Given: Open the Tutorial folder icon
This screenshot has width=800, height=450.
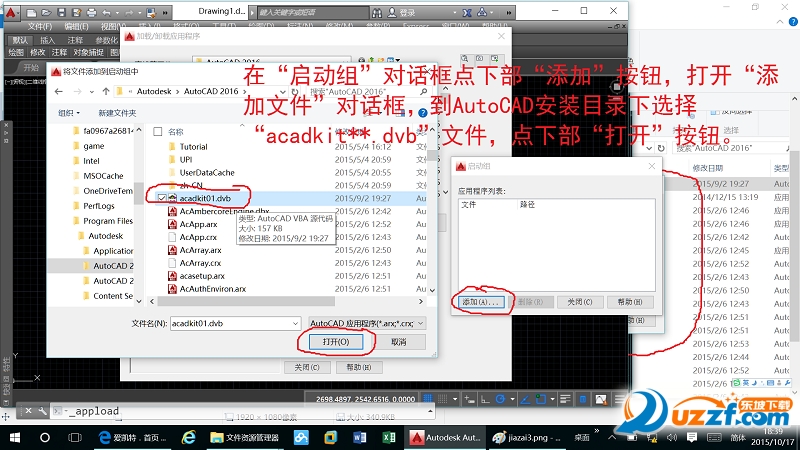Looking at the screenshot, I should point(172,147).
